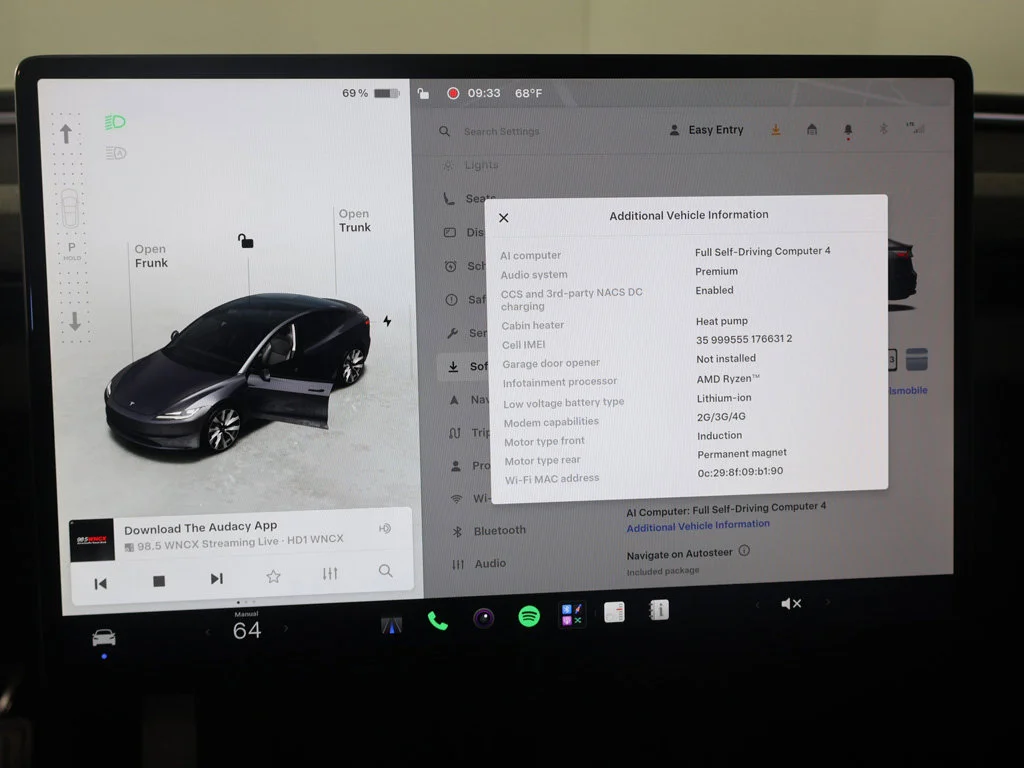Click the Additional Vehicle Information link
This screenshot has width=1024, height=768.
(x=698, y=526)
